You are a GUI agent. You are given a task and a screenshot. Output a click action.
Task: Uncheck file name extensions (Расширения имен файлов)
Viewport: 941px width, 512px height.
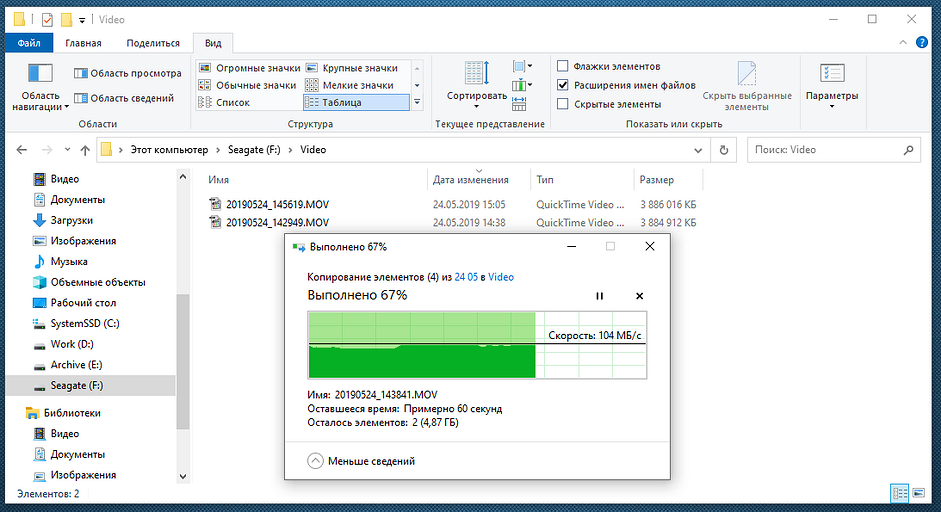click(x=563, y=85)
